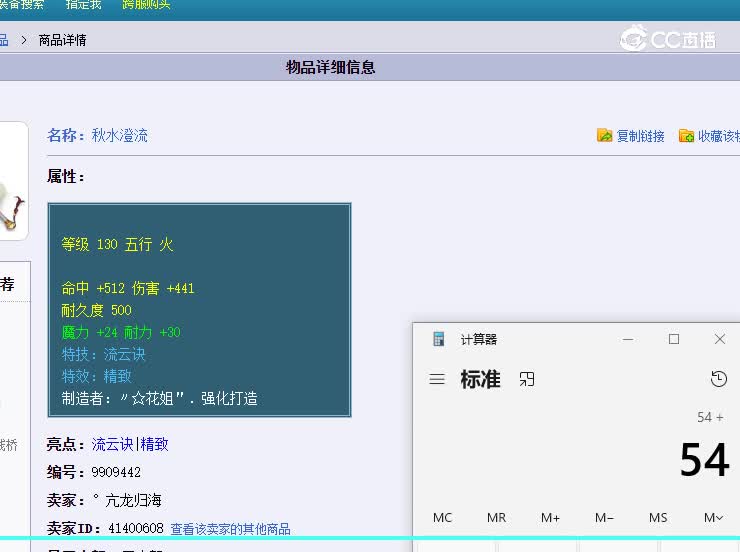Click calculator MS memory store button
The image size is (740, 552).
coord(658,518)
